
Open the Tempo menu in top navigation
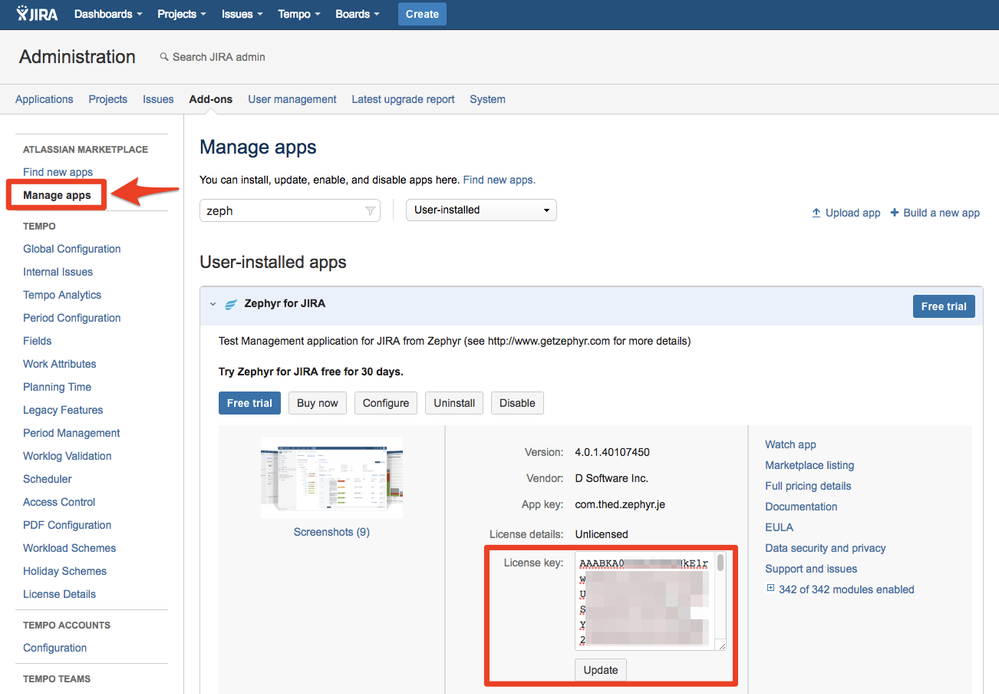tap(299, 14)
